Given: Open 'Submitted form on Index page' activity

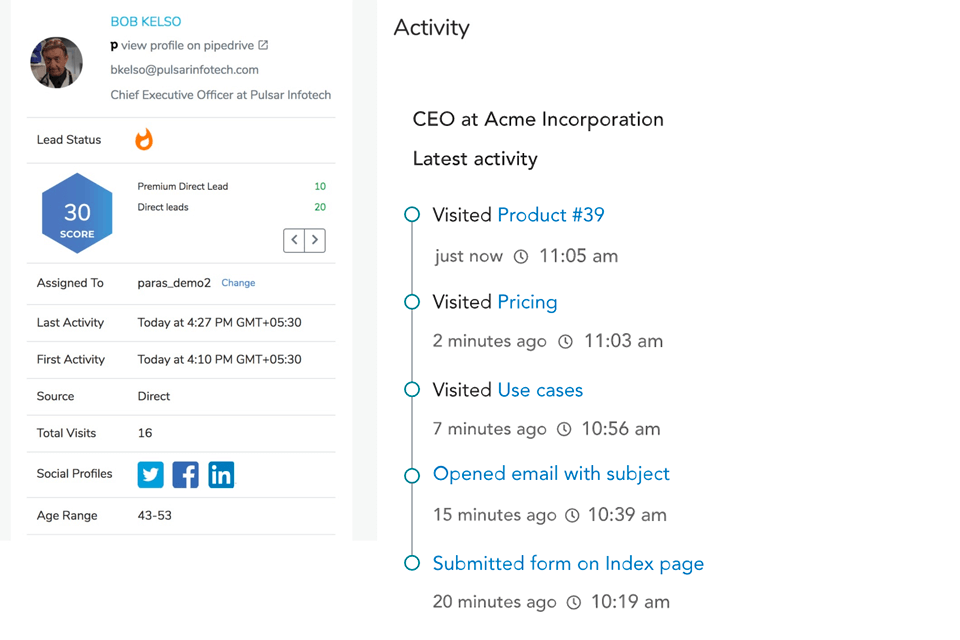Looking at the screenshot, I should click(568, 564).
